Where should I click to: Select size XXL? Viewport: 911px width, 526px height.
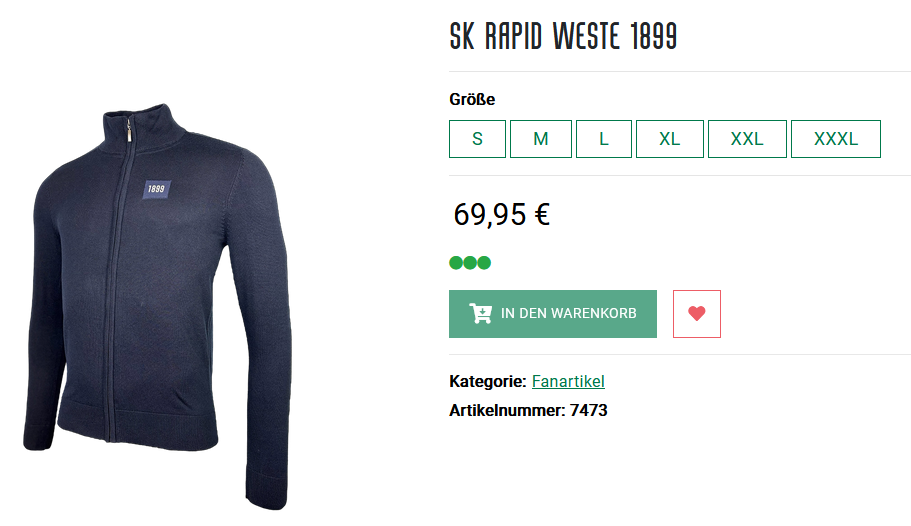pos(747,139)
